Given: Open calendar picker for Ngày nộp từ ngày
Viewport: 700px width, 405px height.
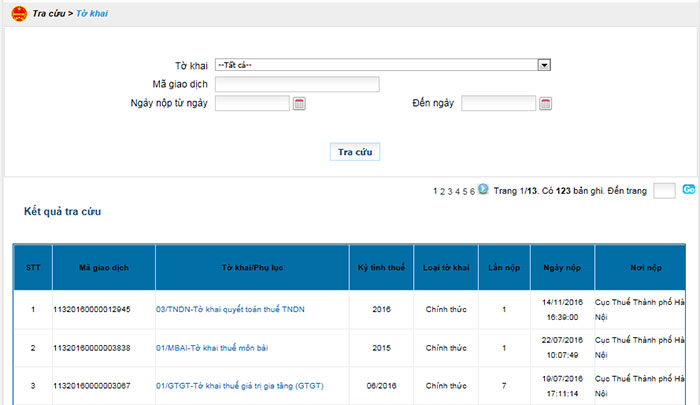Looking at the screenshot, I should tap(298, 103).
